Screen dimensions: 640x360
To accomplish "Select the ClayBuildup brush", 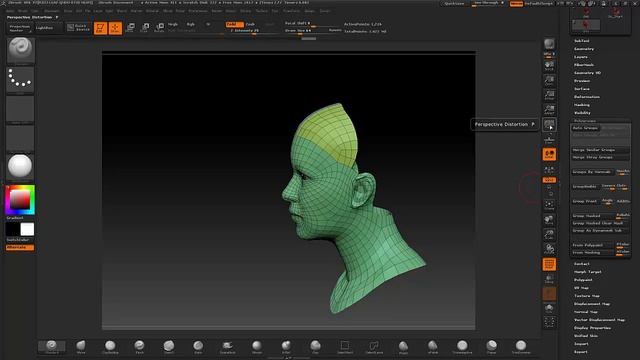I will 110,347.
